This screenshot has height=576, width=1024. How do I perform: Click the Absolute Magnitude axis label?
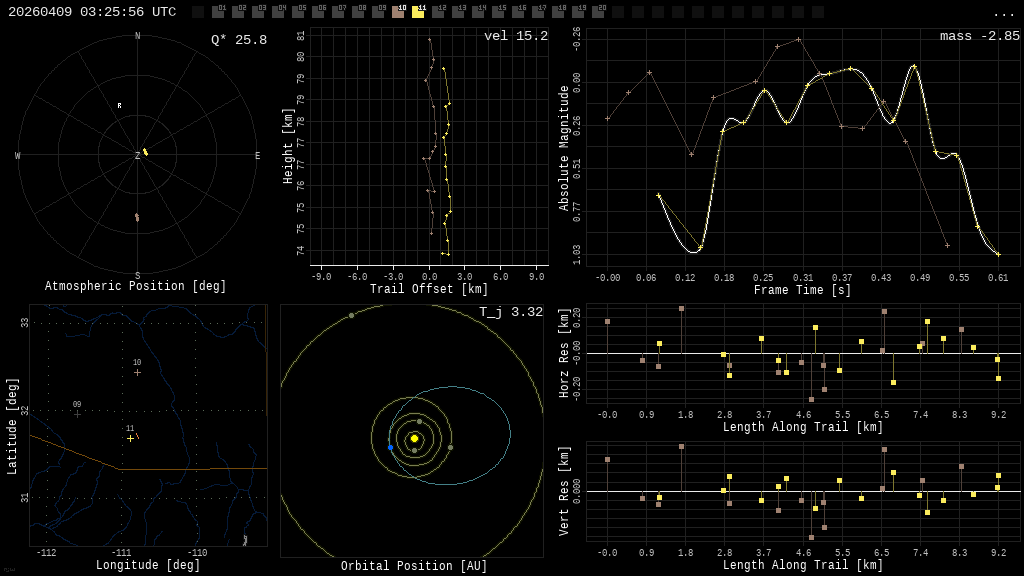(x=564, y=148)
